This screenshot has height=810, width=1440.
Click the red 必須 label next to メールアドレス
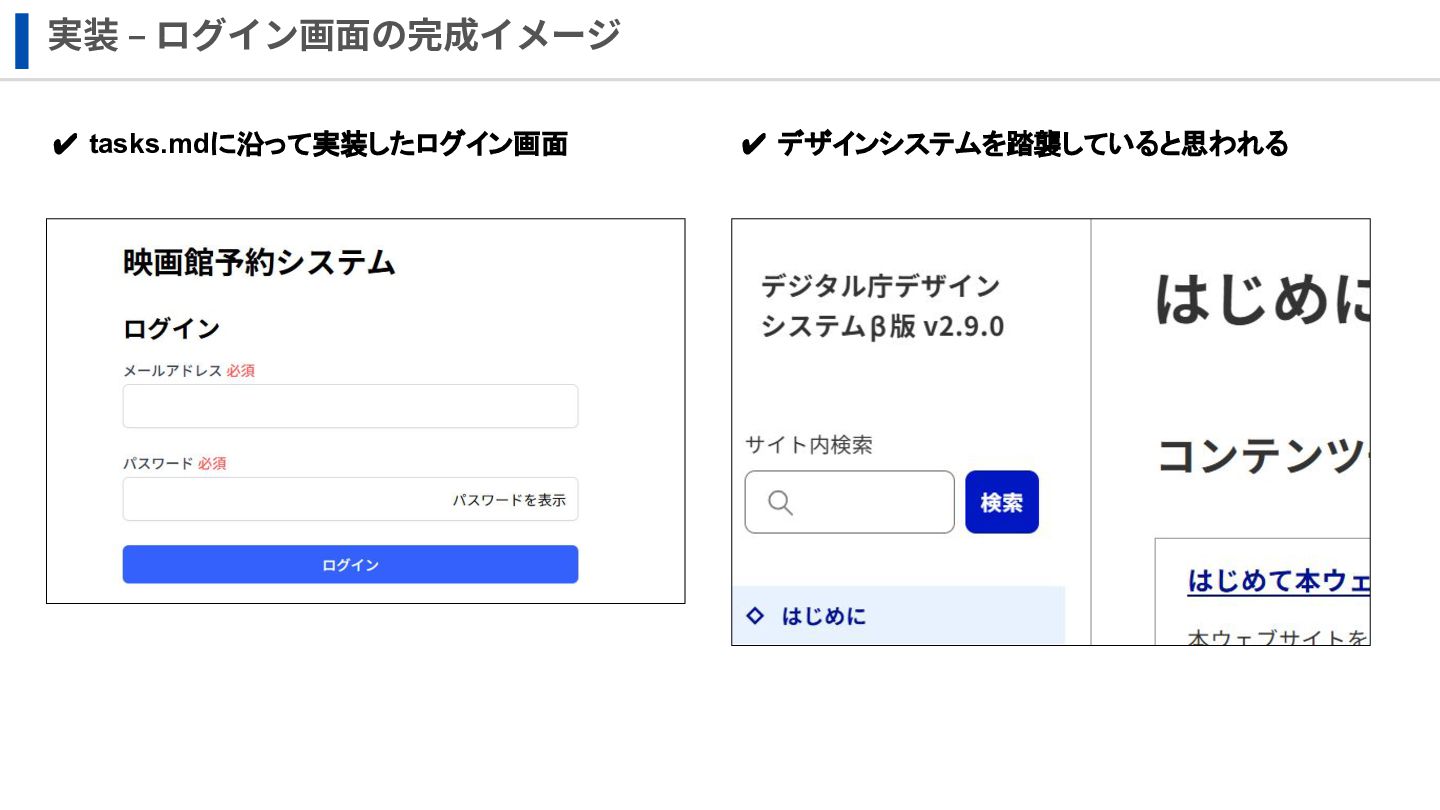[240, 371]
